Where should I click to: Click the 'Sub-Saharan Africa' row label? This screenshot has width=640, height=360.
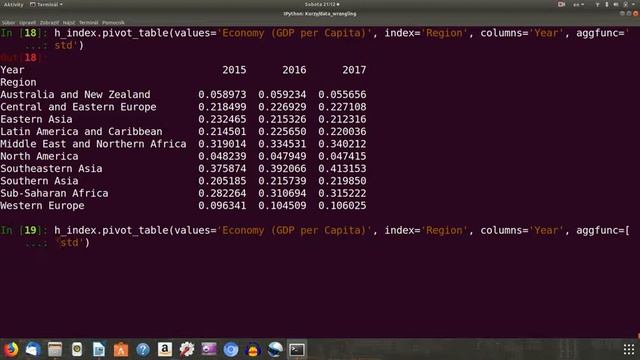point(54,193)
